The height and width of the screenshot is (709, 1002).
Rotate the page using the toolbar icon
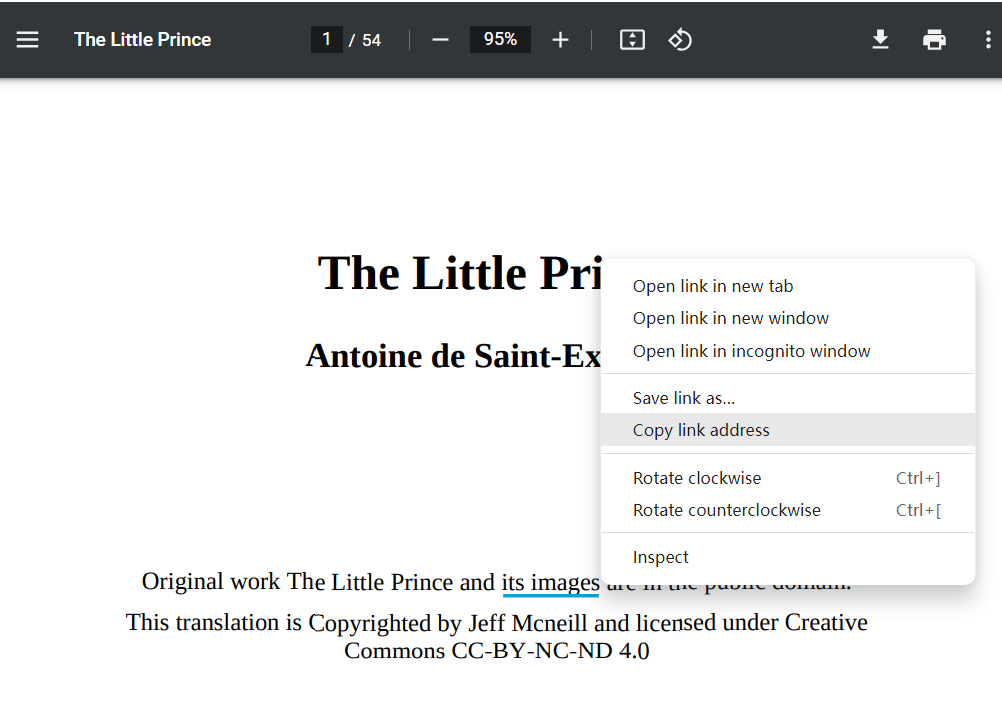(x=680, y=39)
